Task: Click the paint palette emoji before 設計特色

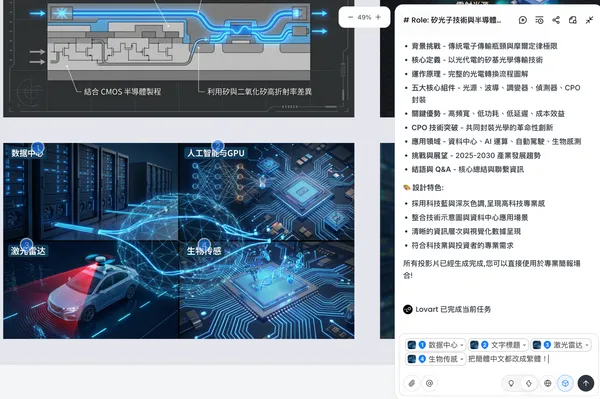Action: pos(407,187)
